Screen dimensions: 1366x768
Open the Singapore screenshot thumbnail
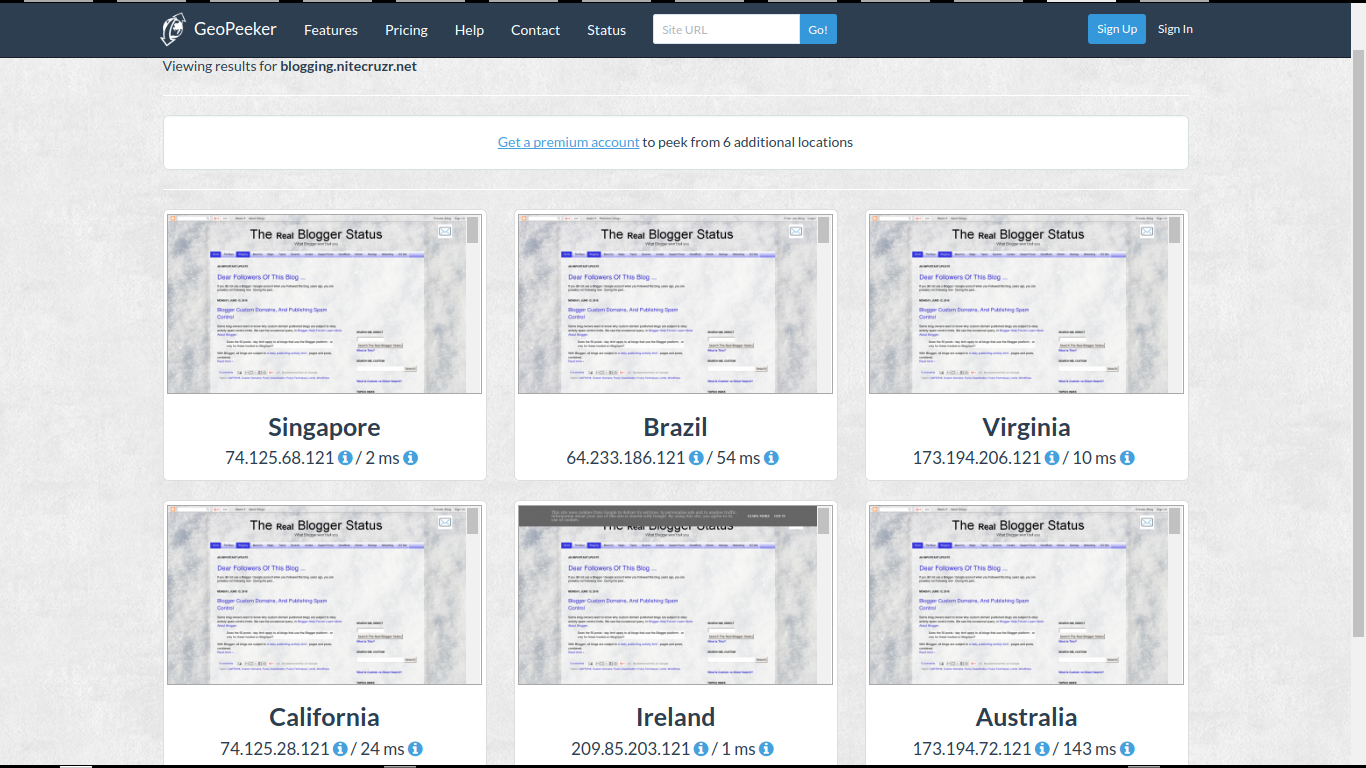[324, 303]
